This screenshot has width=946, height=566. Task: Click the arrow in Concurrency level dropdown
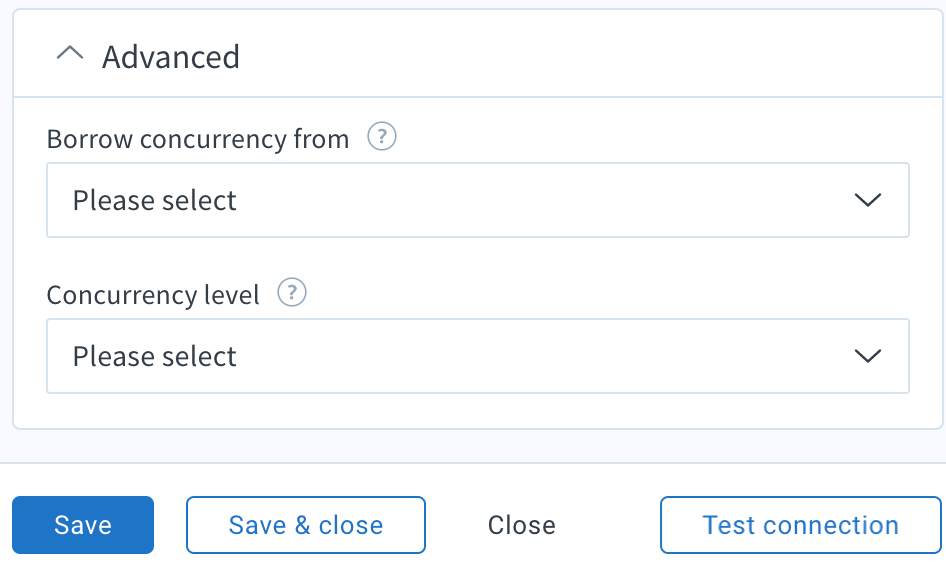point(868,356)
